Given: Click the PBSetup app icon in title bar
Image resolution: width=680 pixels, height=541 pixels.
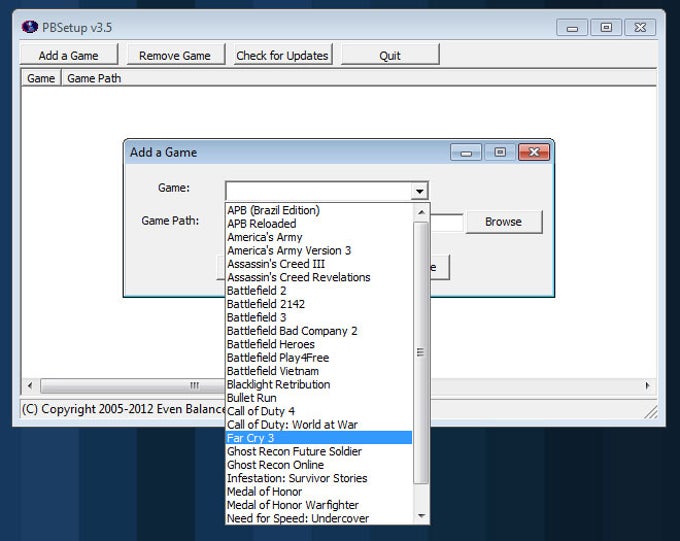Looking at the screenshot, I should tap(30, 27).
